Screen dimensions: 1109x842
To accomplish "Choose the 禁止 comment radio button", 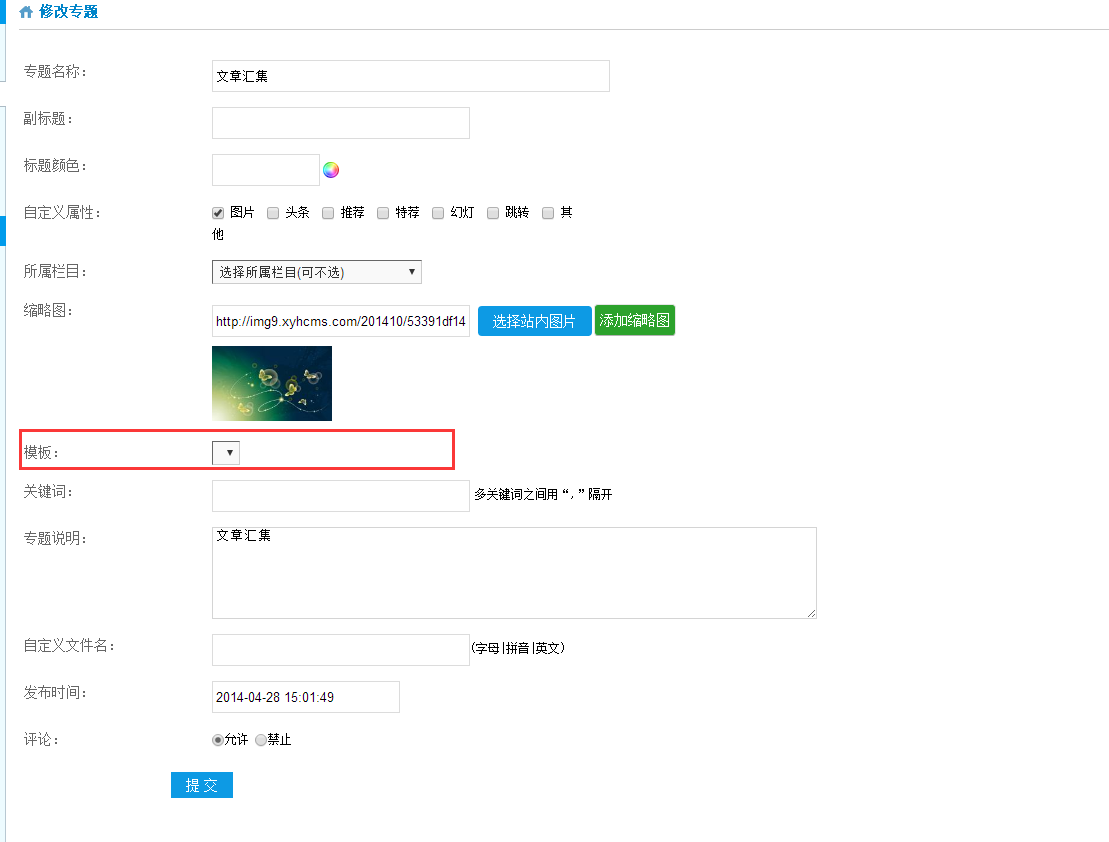I will point(261,740).
